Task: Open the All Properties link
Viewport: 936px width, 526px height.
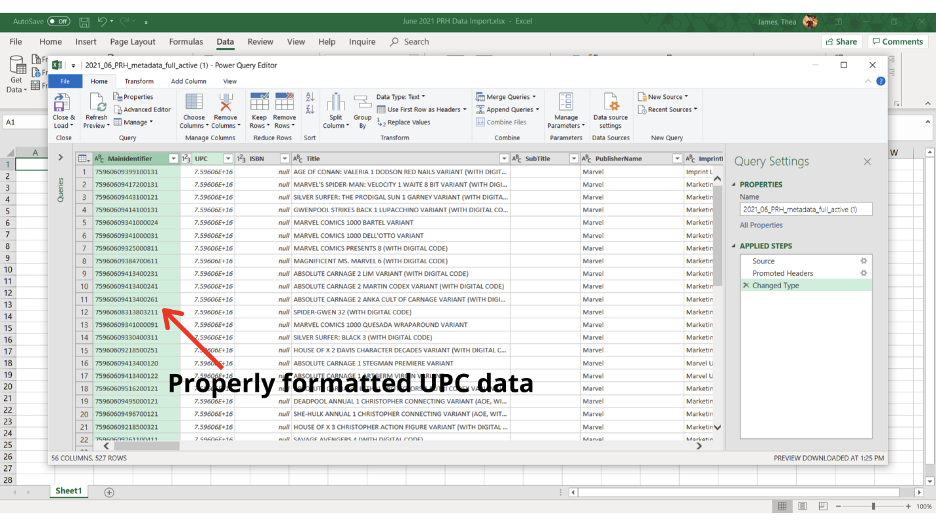Action: (x=761, y=225)
